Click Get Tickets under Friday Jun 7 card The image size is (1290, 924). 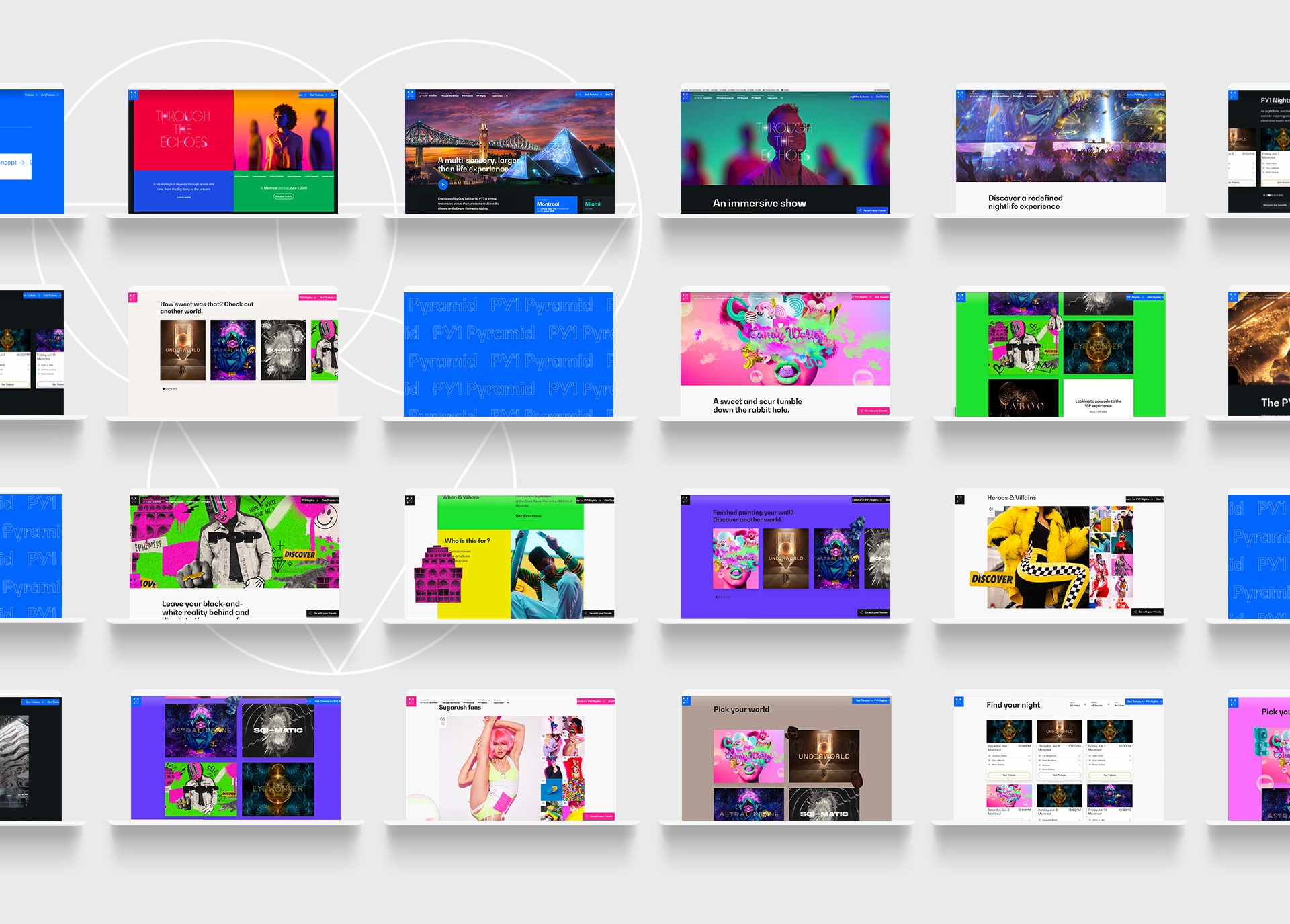click(x=1110, y=775)
